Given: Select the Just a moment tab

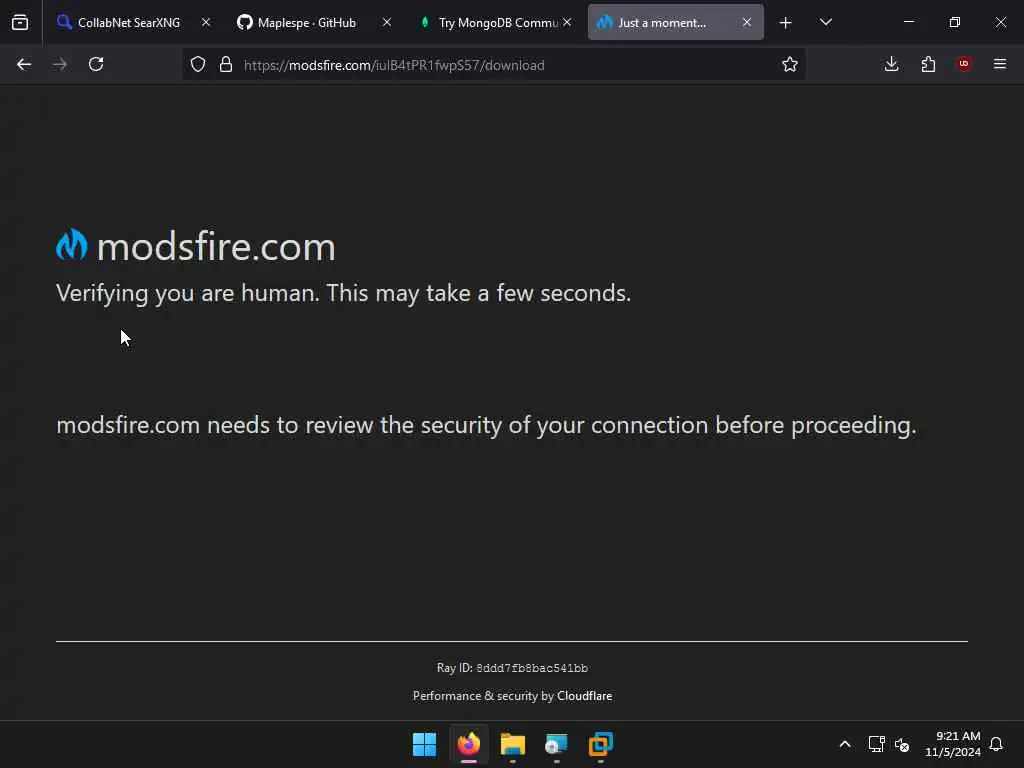Looking at the screenshot, I should 675,22.
